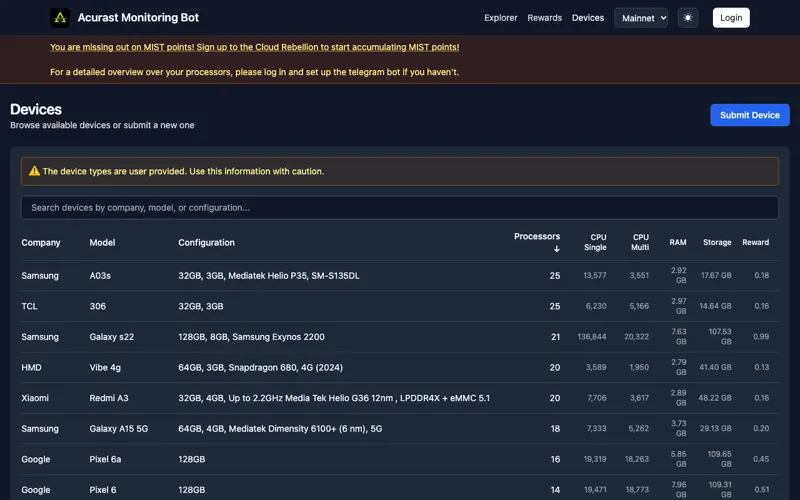Open the Rewards navigation item
800x500 pixels.
[544, 18]
